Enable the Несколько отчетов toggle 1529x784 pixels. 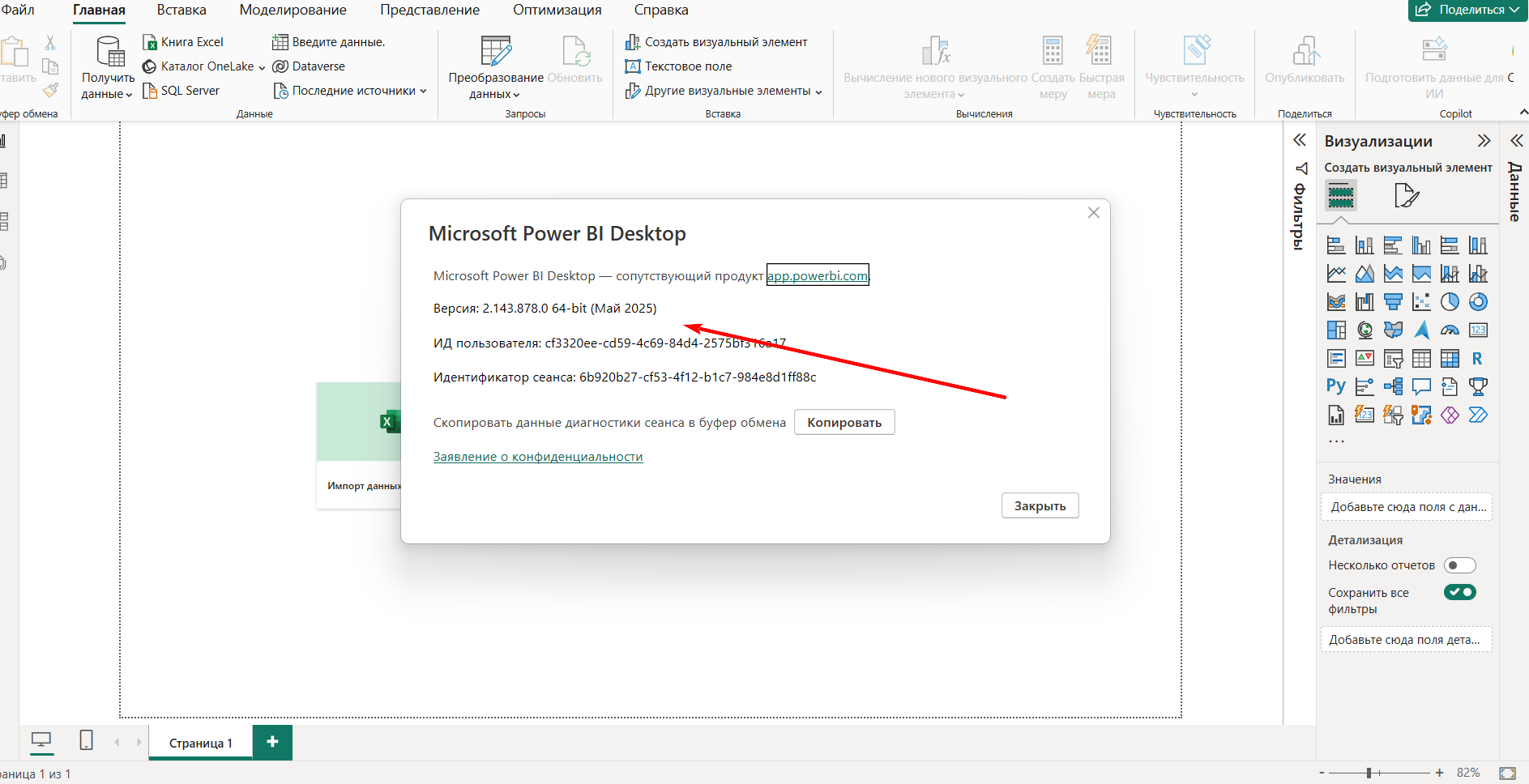point(1461,565)
